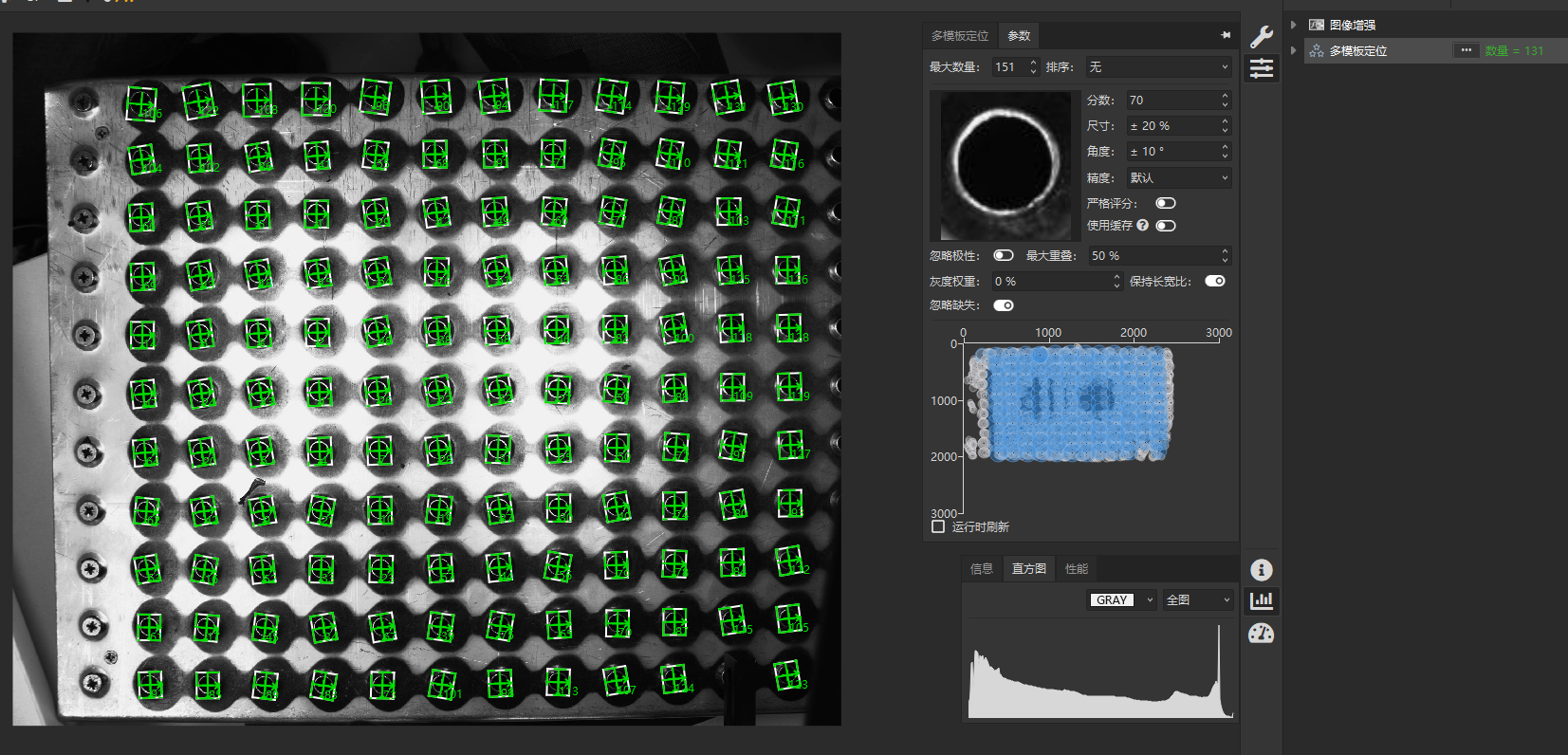
Task: Open the 多模板定位 panel tab
Action: pos(960,35)
